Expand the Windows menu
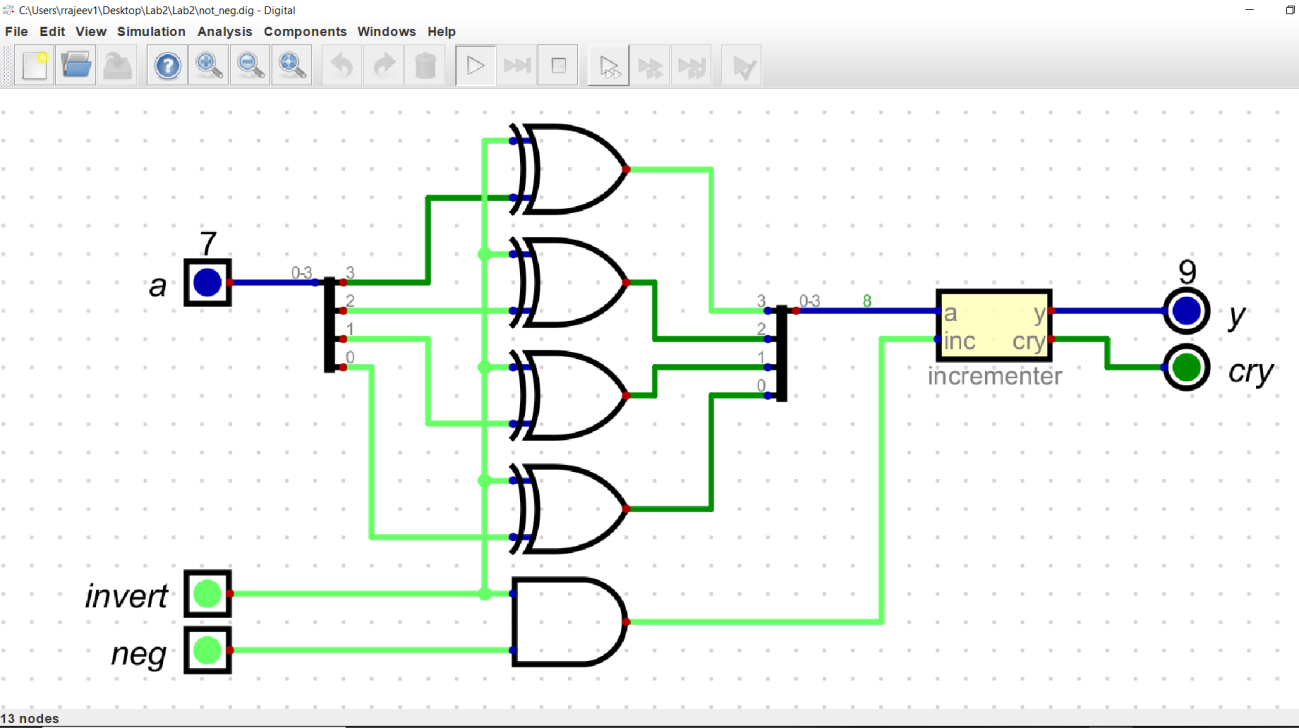The width and height of the screenshot is (1299, 728). [x=386, y=31]
